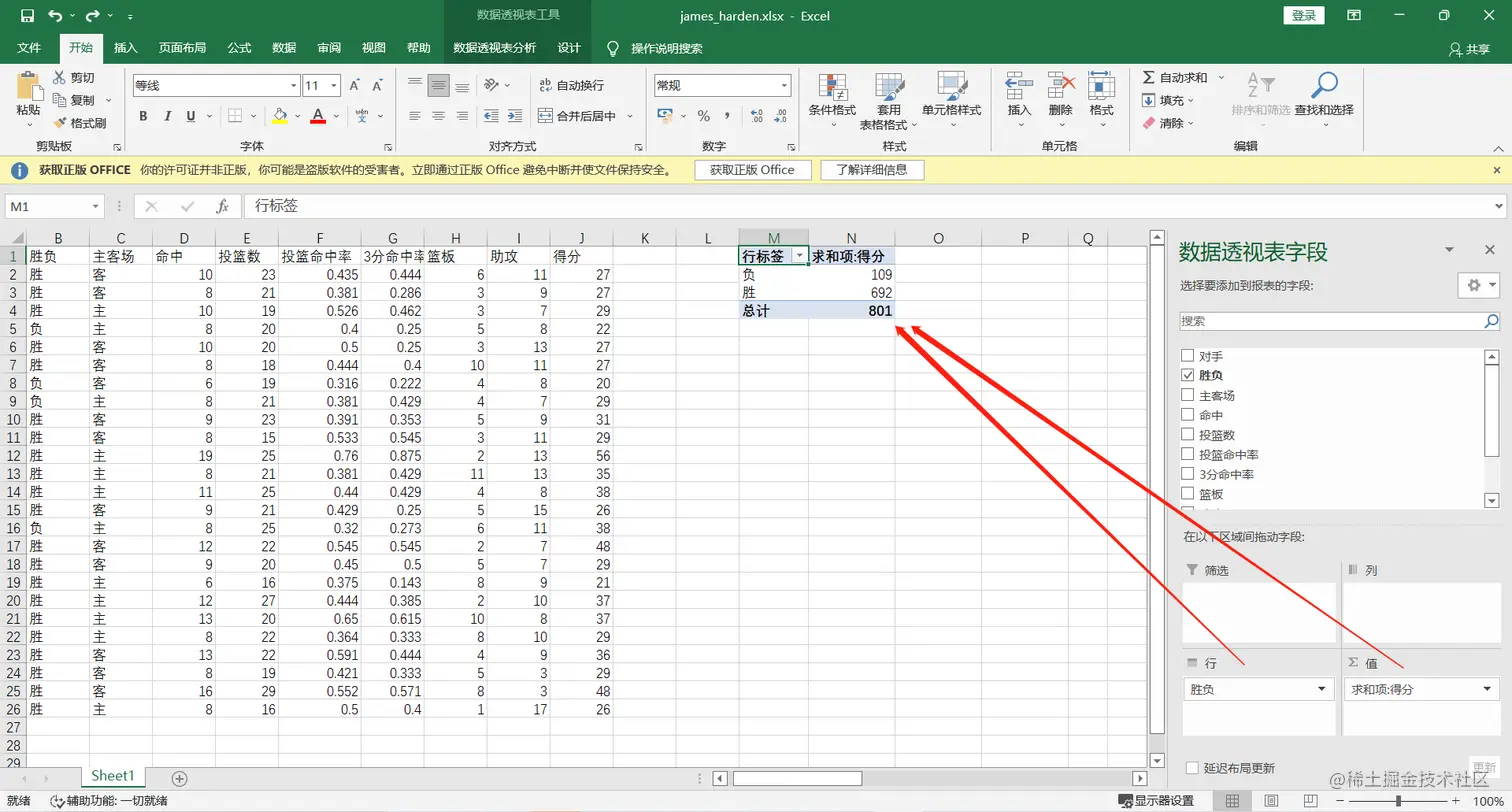Select the Sheet1 worksheet tab

113,774
